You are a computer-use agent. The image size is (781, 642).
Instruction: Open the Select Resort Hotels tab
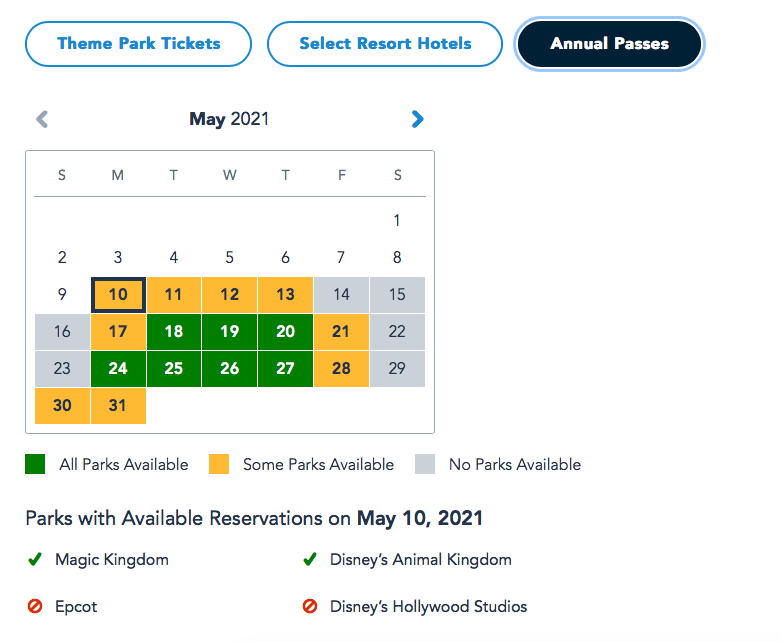385,44
